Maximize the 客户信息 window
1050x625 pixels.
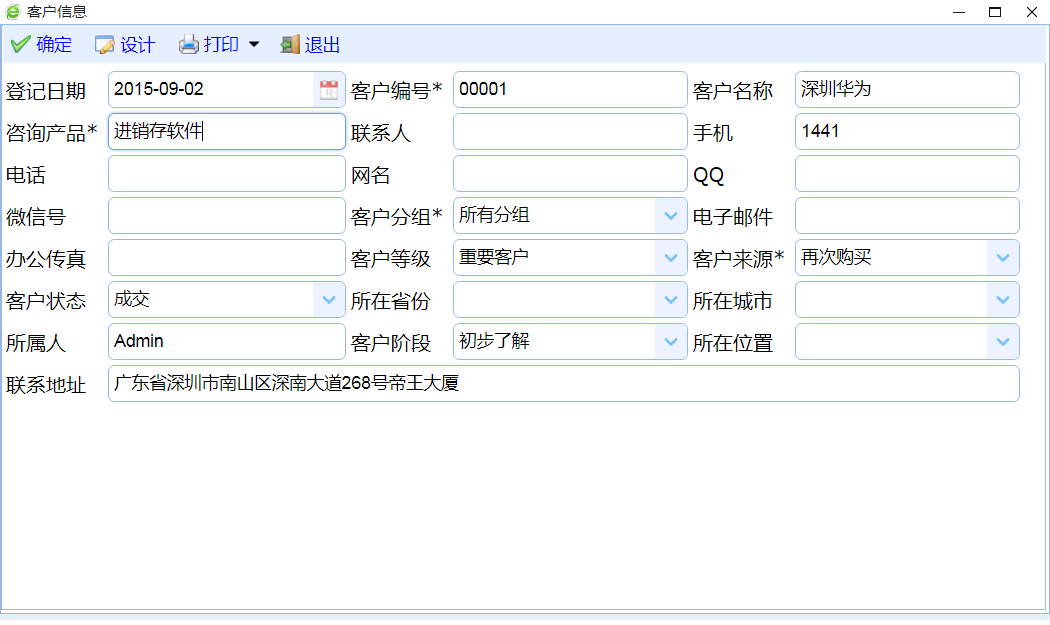(x=994, y=12)
